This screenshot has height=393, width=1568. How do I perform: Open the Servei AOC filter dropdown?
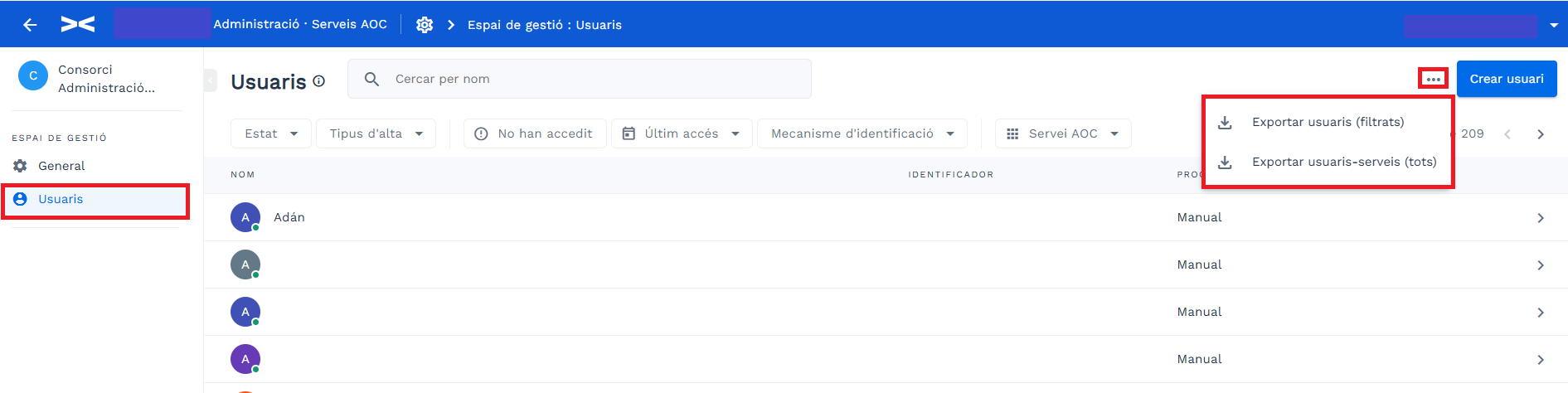pos(1063,133)
